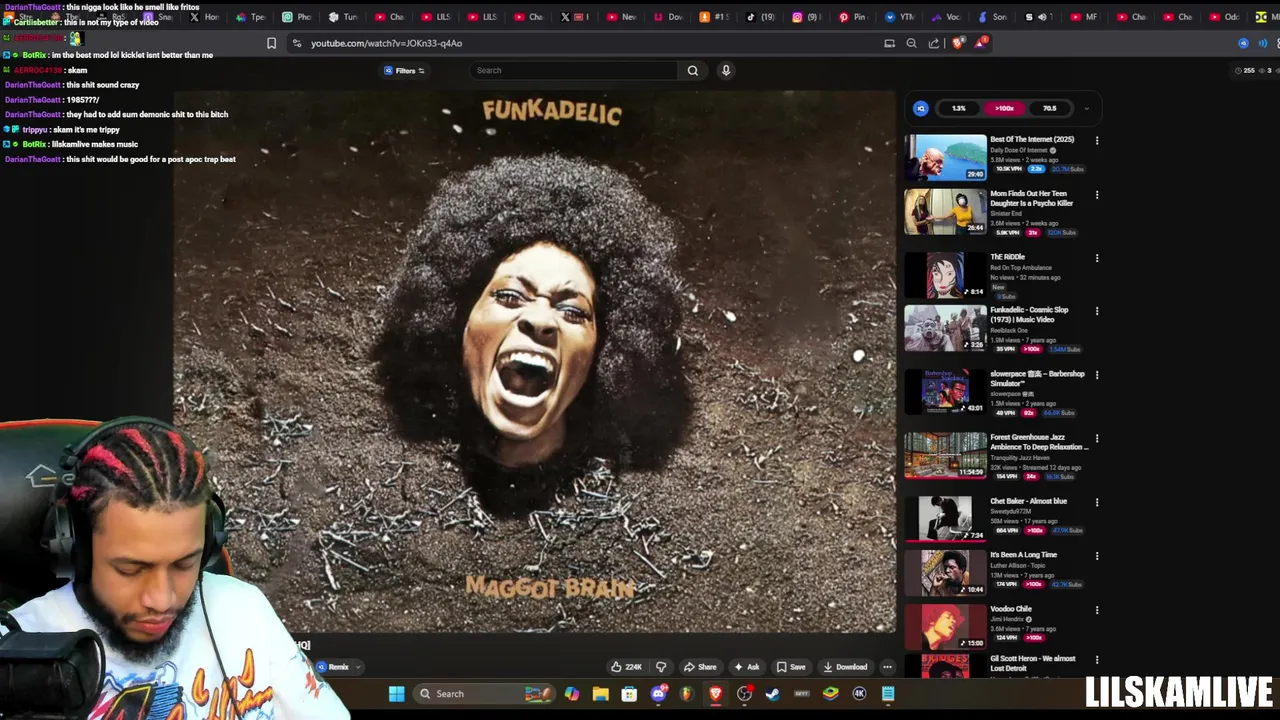Open options menu for Best Of The Internet
This screenshot has height=720, width=1280.
[1097, 141]
